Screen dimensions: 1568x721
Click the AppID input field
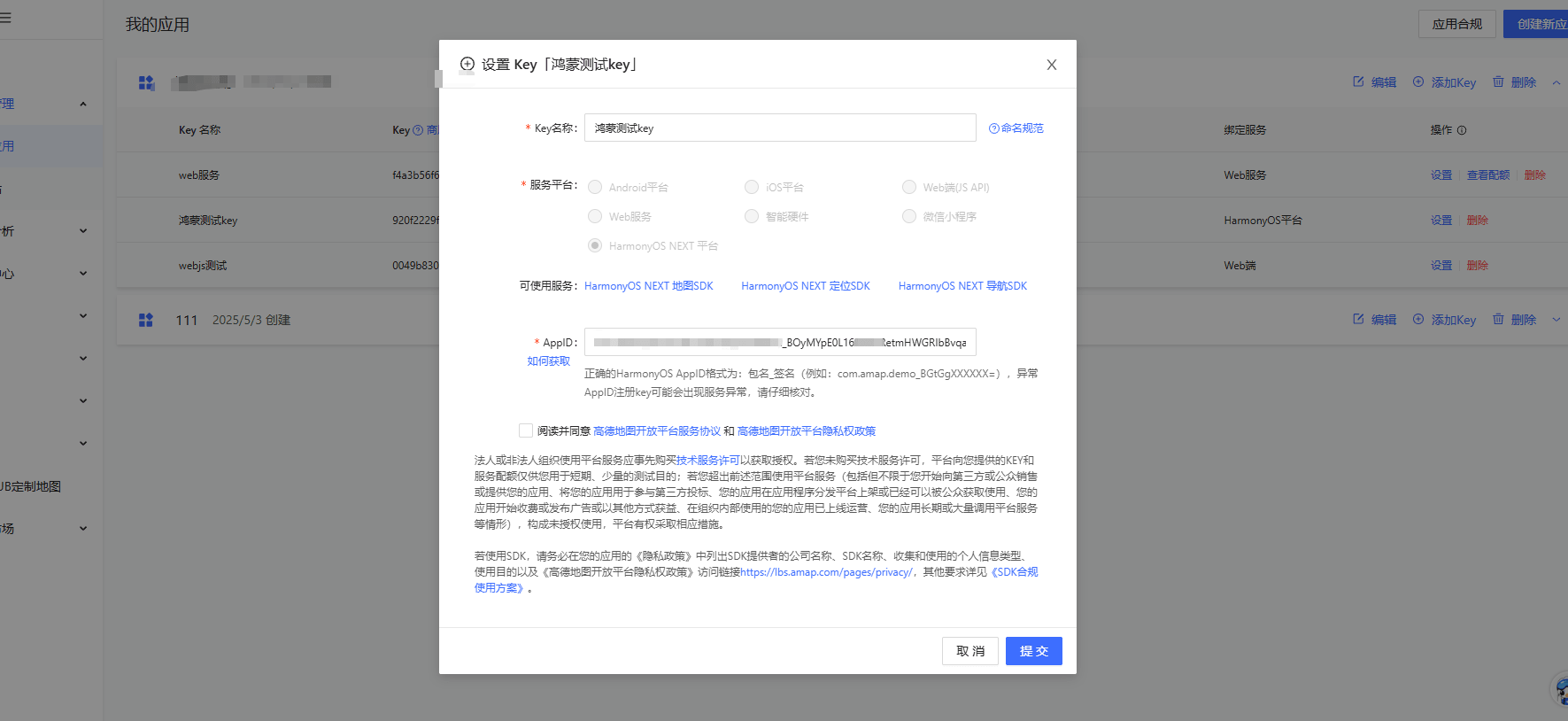[x=780, y=342]
